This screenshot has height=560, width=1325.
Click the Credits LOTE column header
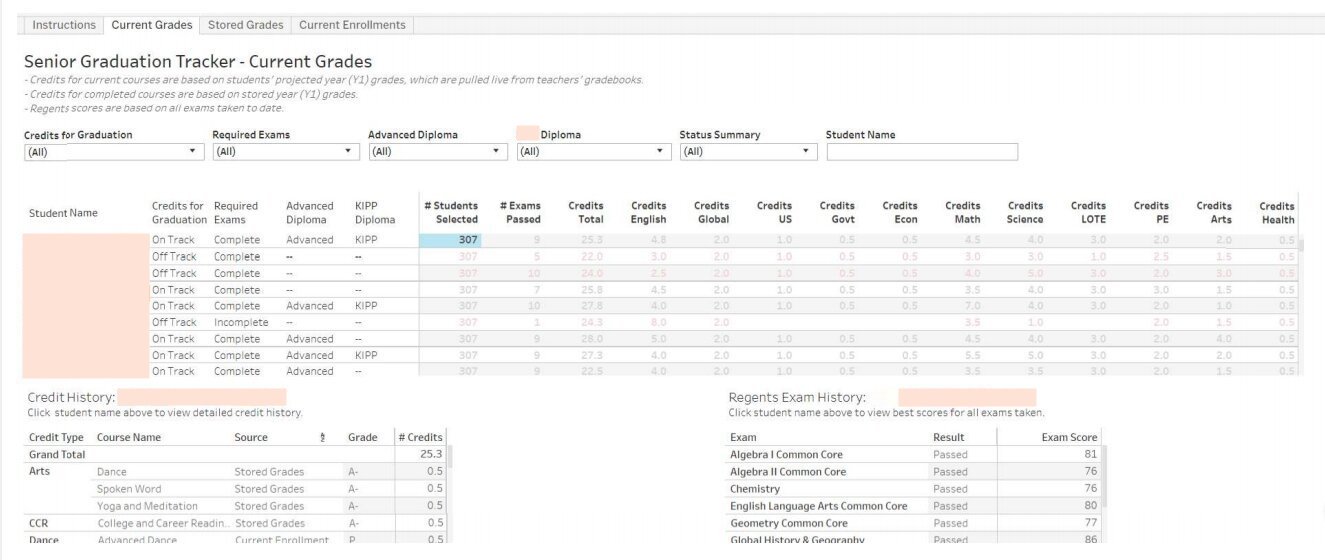coord(1088,213)
